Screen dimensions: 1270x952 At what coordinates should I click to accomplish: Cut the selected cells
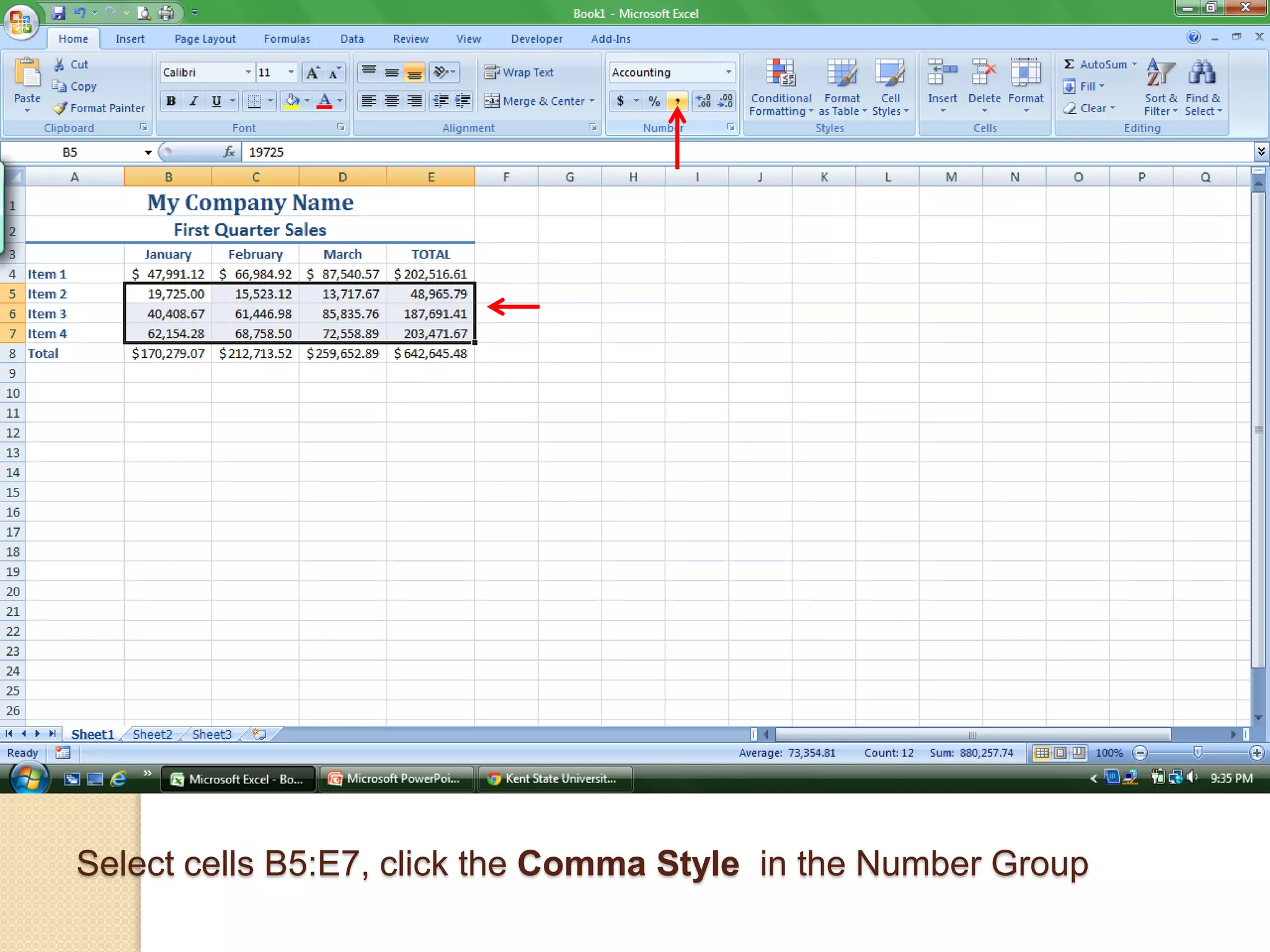(x=71, y=64)
